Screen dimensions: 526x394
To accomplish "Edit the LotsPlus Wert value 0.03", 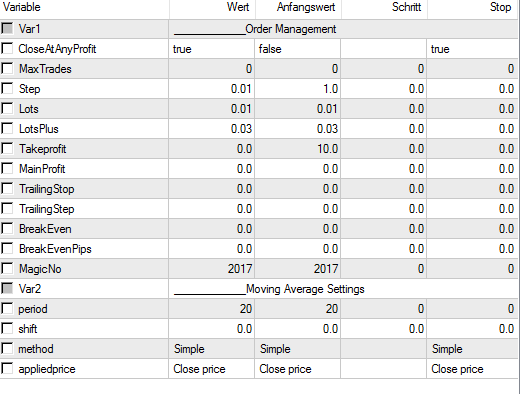I will click(x=212, y=129).
